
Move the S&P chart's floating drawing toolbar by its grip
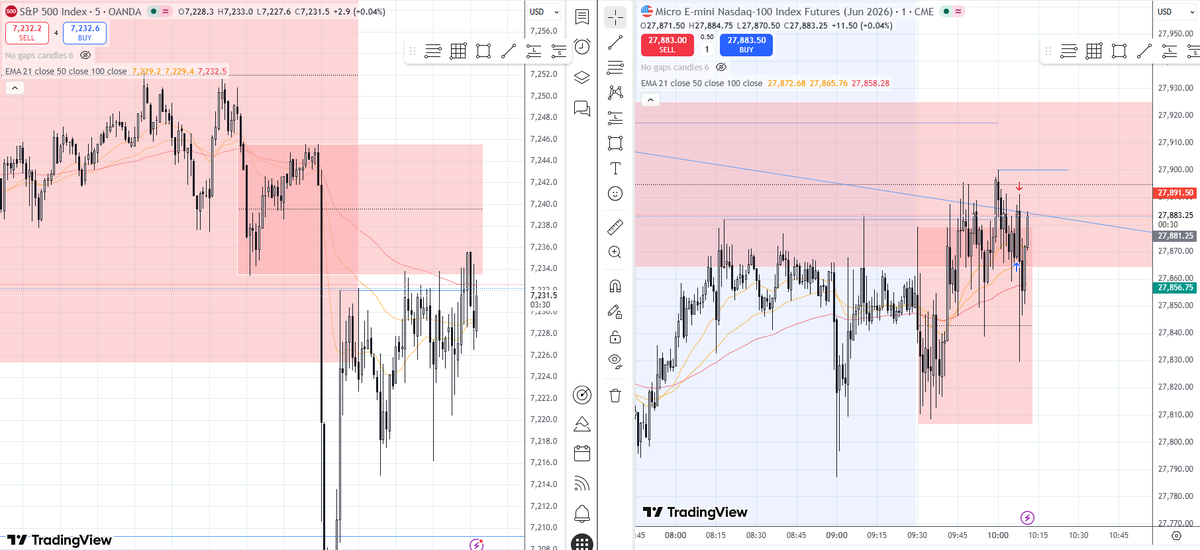(x=413, y=51)
